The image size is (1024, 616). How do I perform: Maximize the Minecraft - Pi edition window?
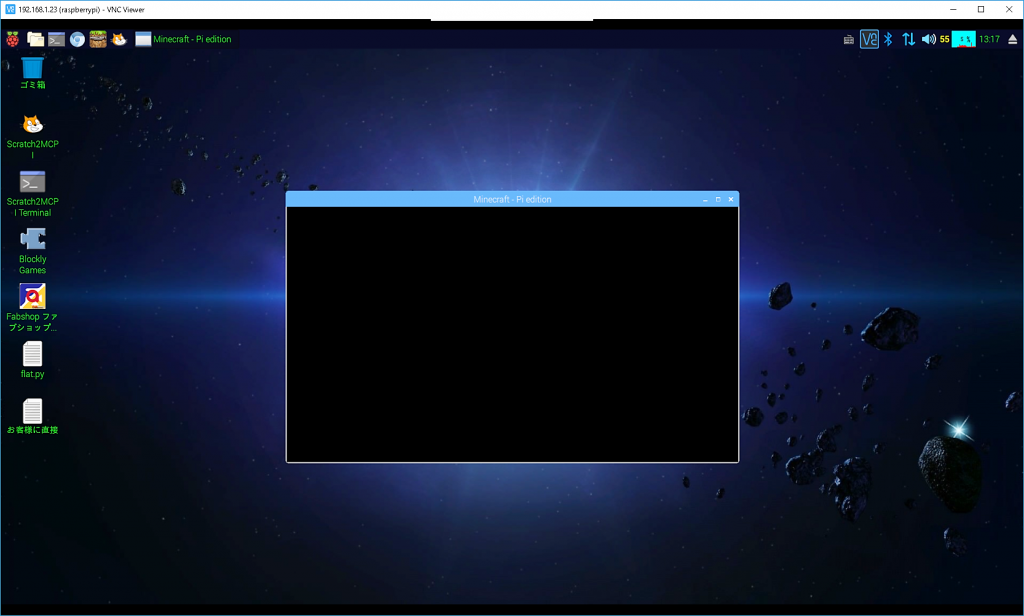click(x=718, y=200)
